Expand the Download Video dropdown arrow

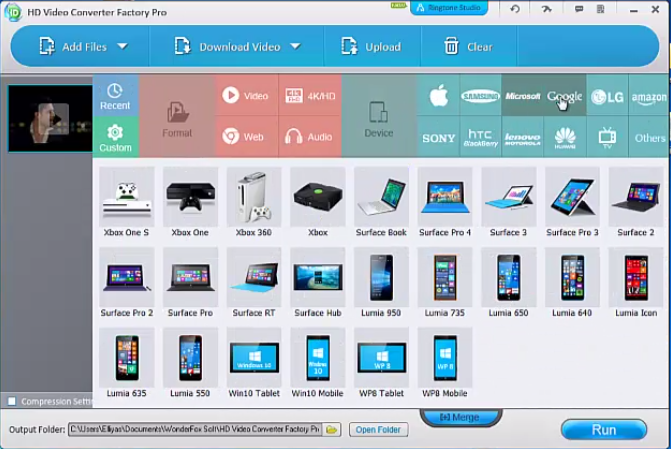click(296, 46)
